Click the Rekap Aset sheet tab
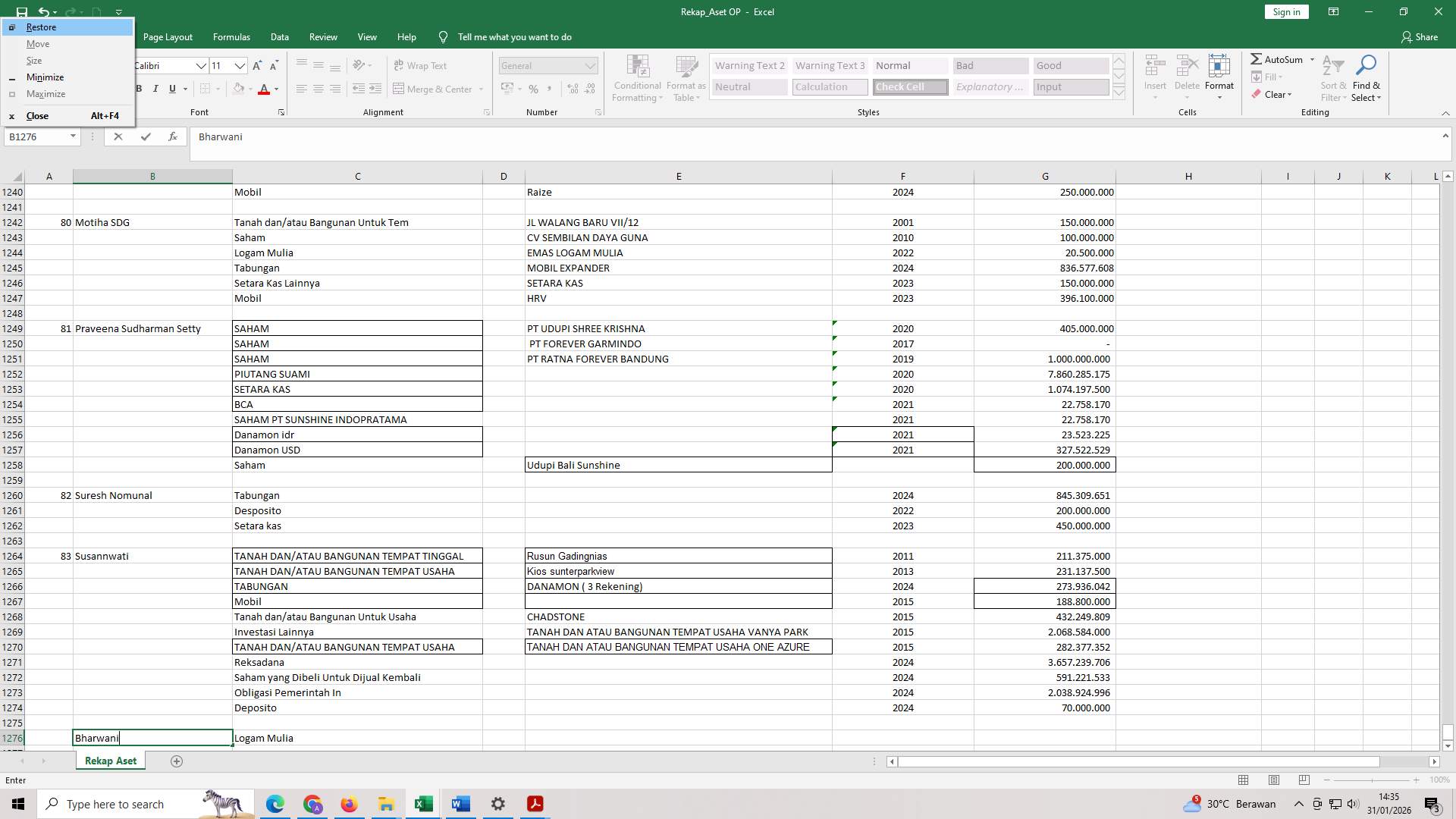This screenshot has width=1456, height=819. [x=110, y=761]
